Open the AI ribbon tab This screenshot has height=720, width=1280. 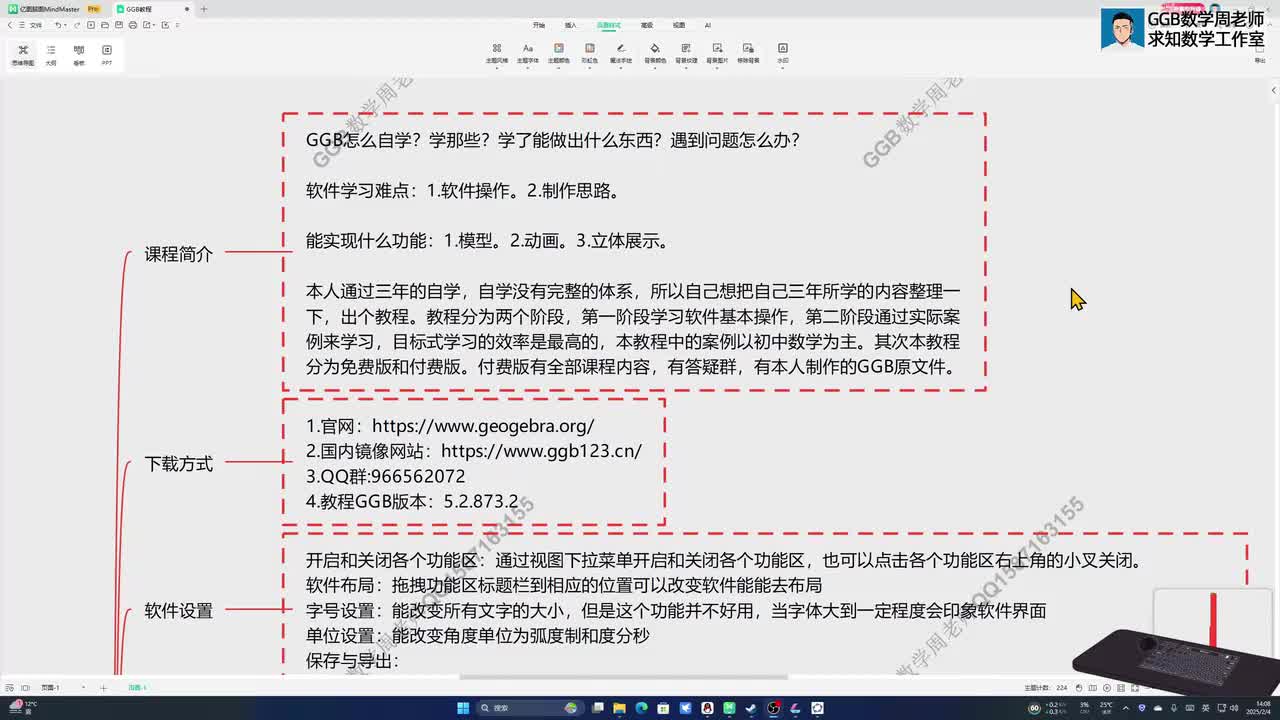tap(708, 25)
